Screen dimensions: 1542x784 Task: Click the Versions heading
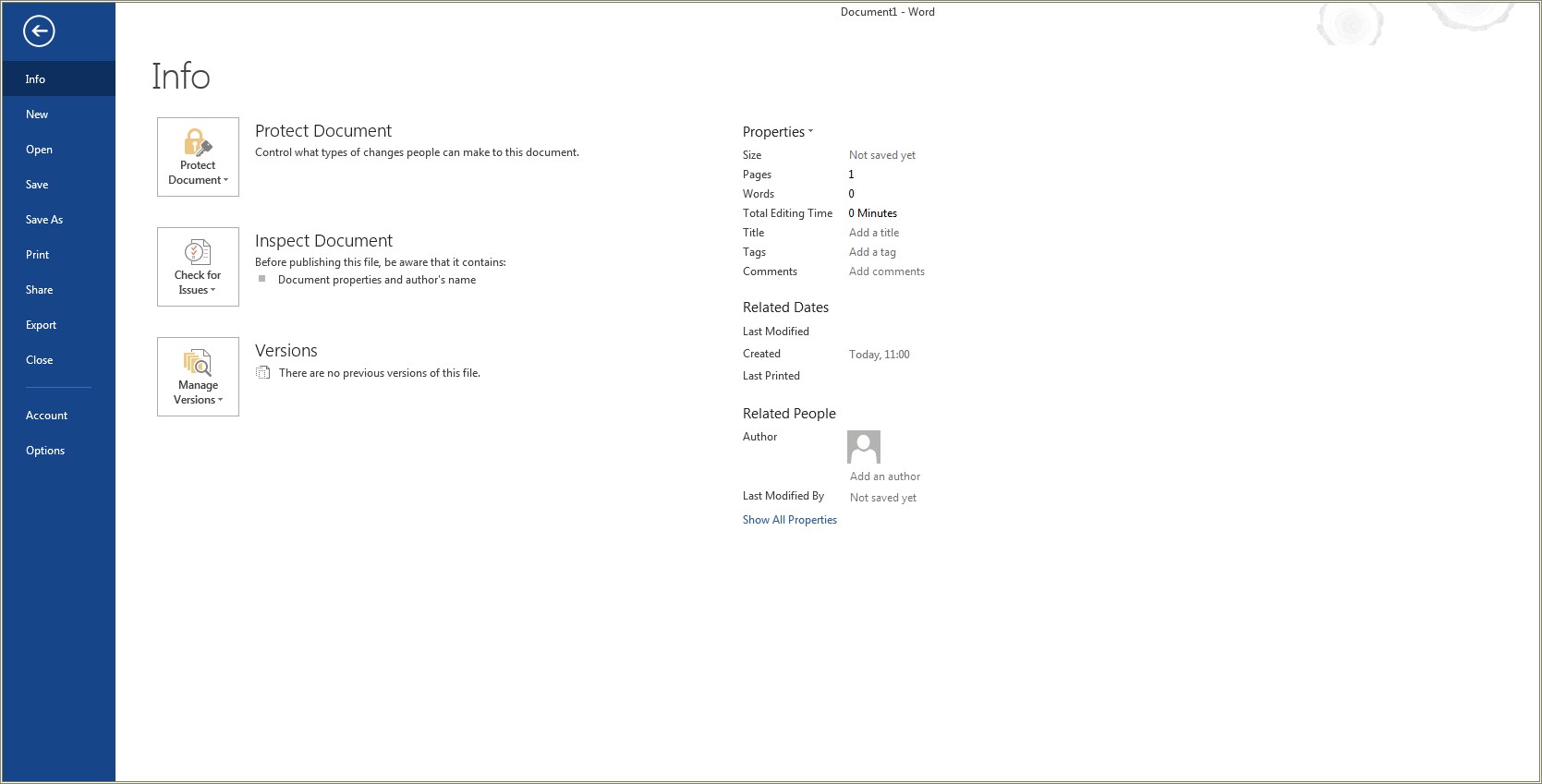tap(286, 351)
